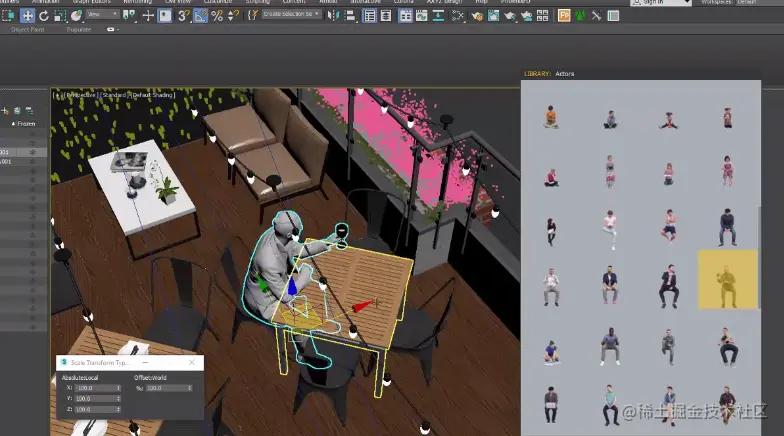Click Select and Manipulate crosshair icon
Screen dimensions: 784x436
tap(148, 16)
